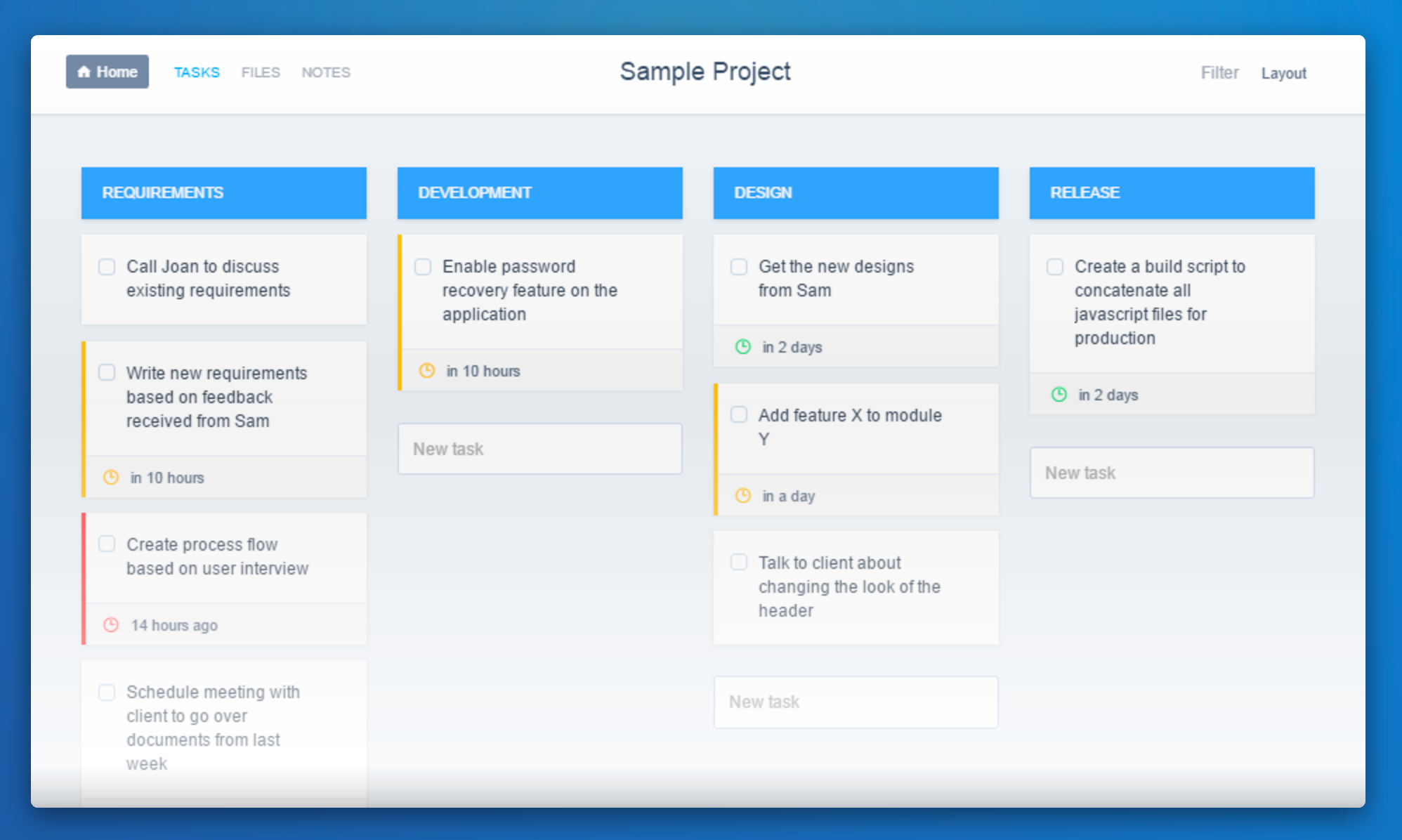Click New task field in Release column
The height and width of the screenshot is (840, 1402).
point(1172,473)
